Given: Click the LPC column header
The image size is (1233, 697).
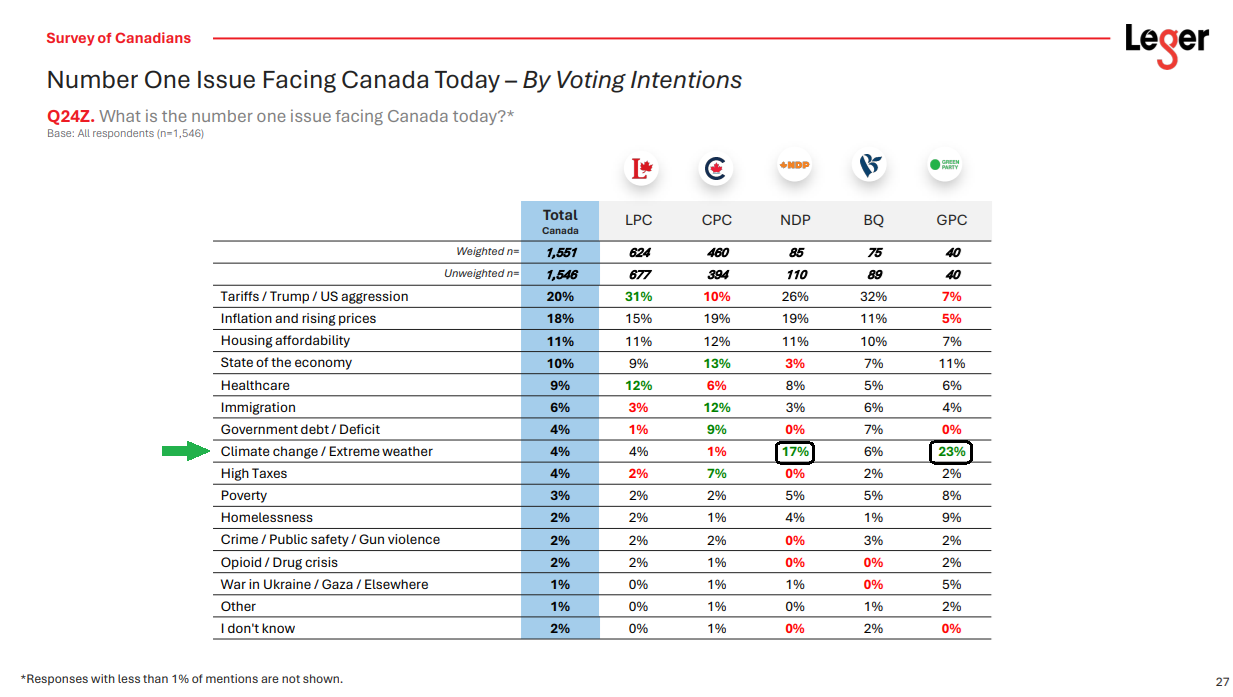Looking at the screenshot, I should (638, 221).
